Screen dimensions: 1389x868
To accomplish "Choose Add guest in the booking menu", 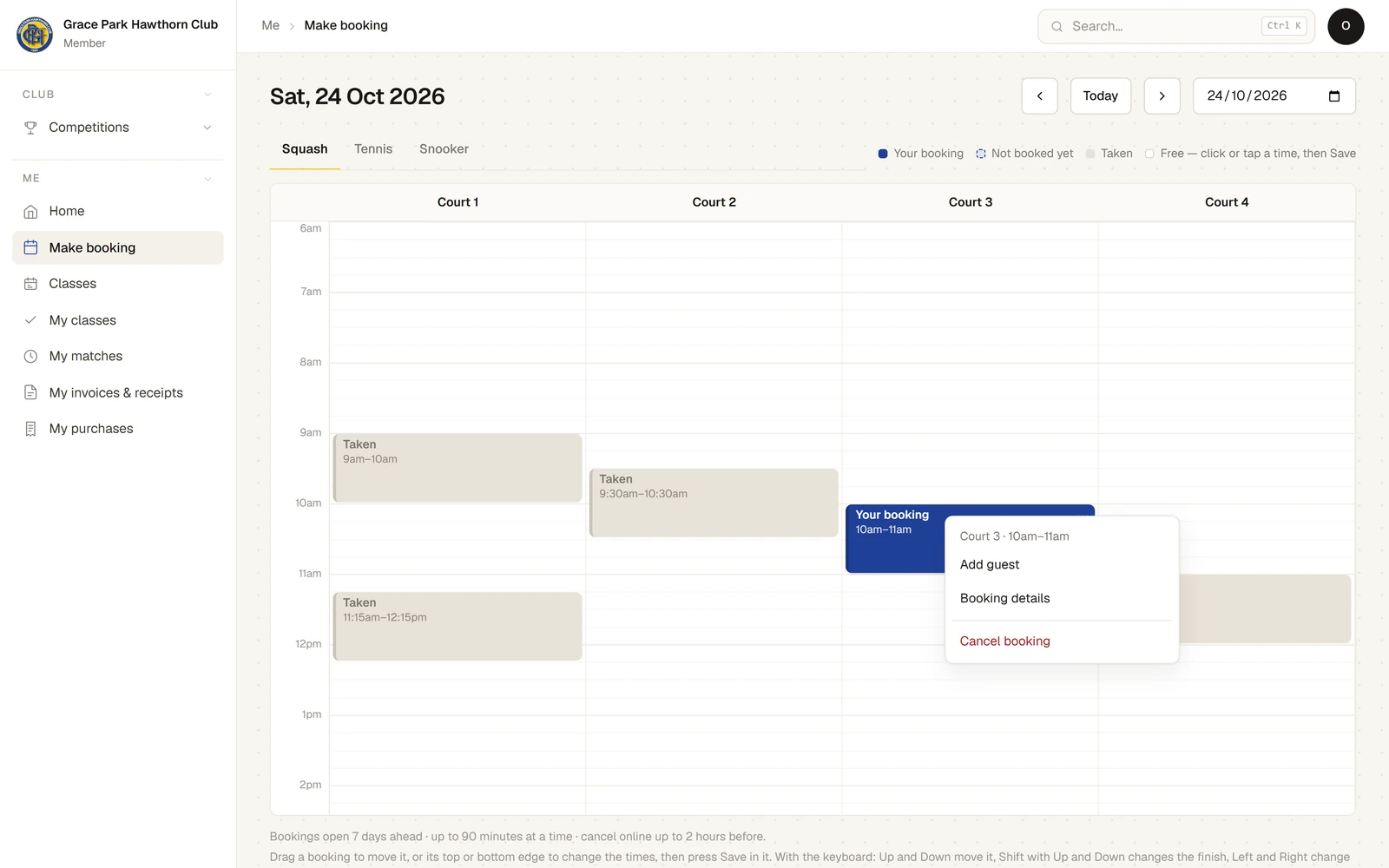I will [1062, 565].
